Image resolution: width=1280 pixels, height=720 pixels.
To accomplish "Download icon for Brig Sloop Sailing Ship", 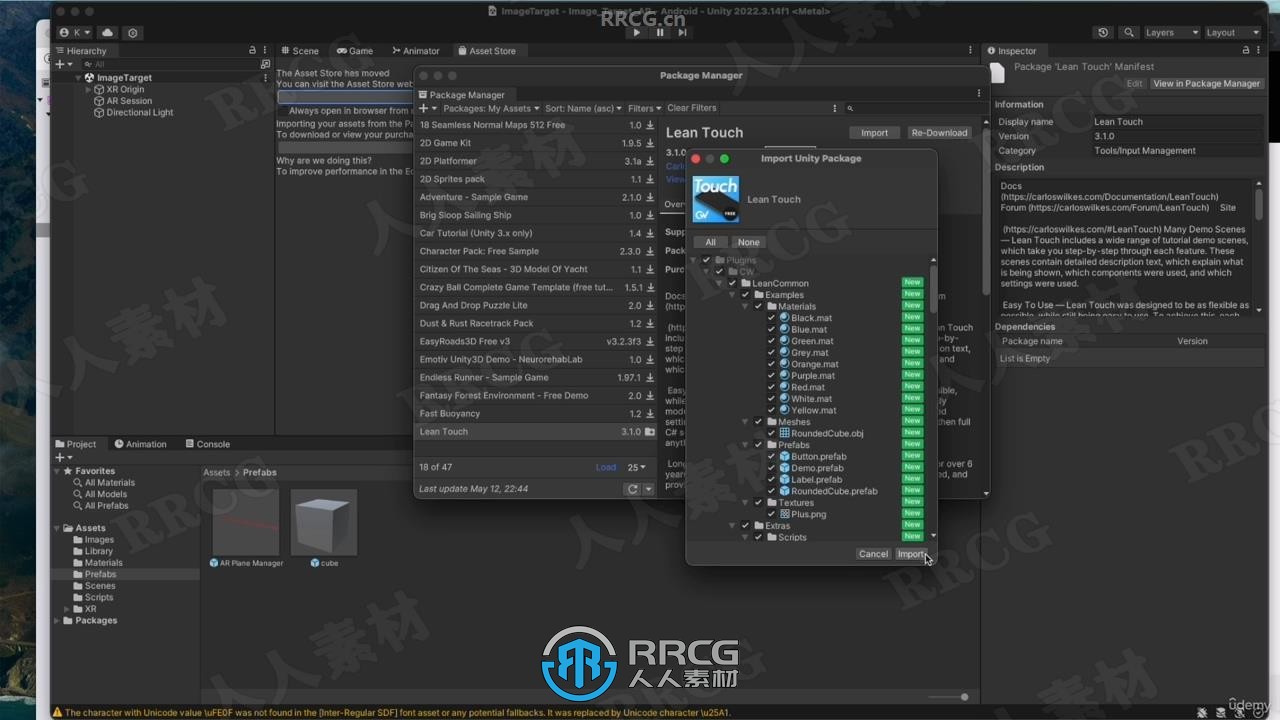I will pos(650,215).
